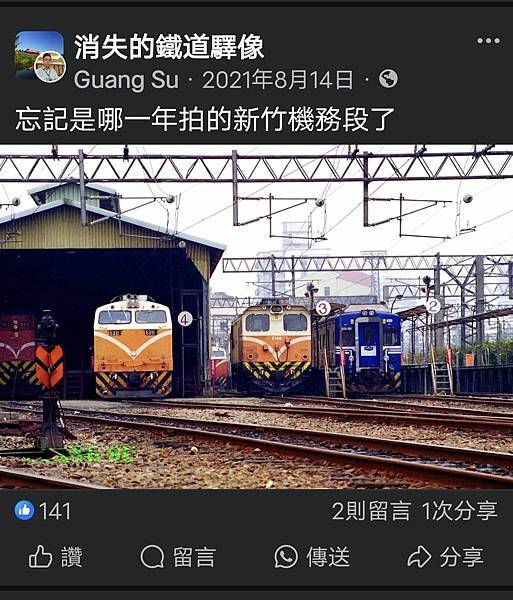
Task: Open the train depot photo
Action: tap(256, 316)
